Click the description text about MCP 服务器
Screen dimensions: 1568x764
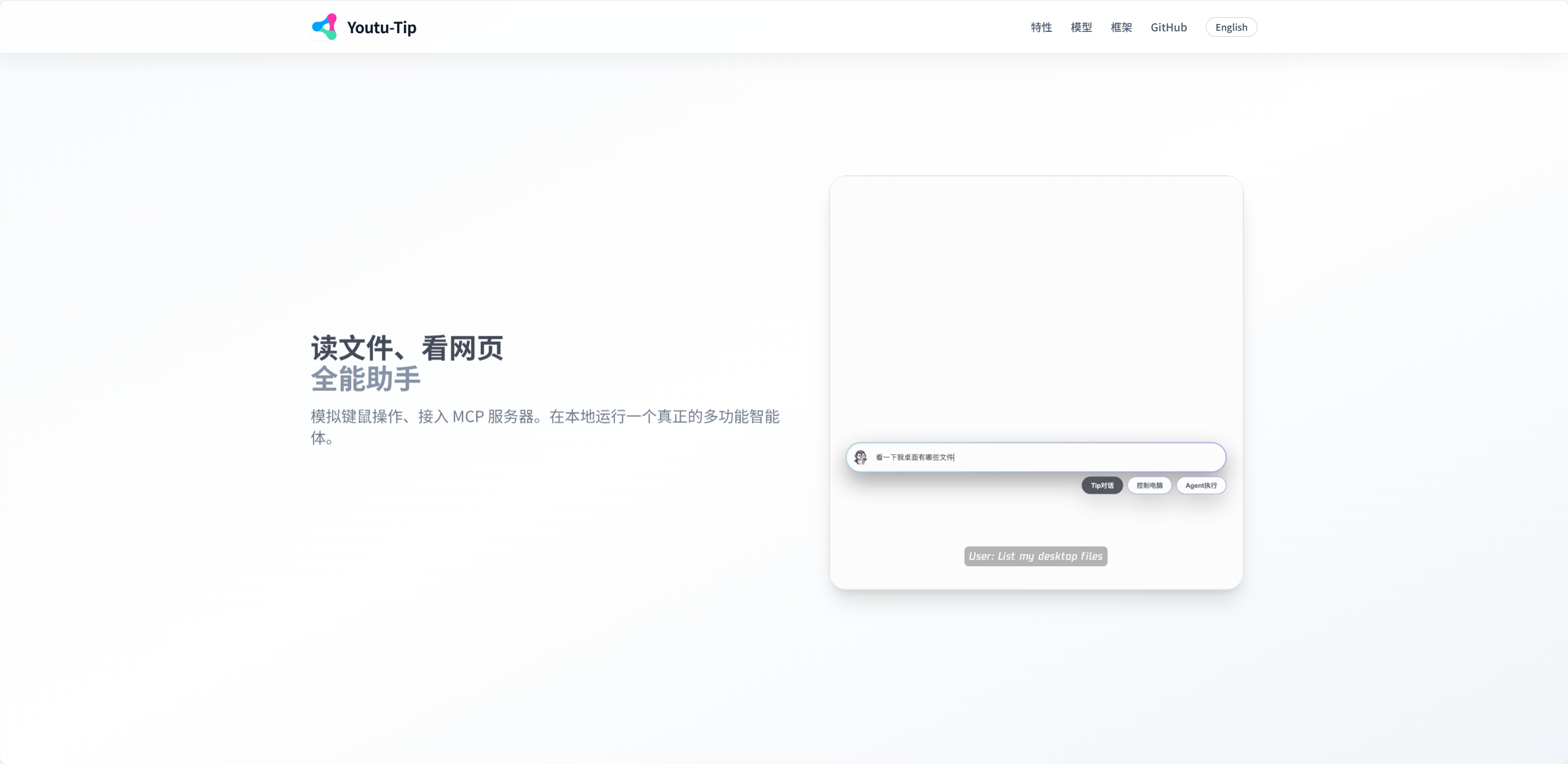click(545, 427)
